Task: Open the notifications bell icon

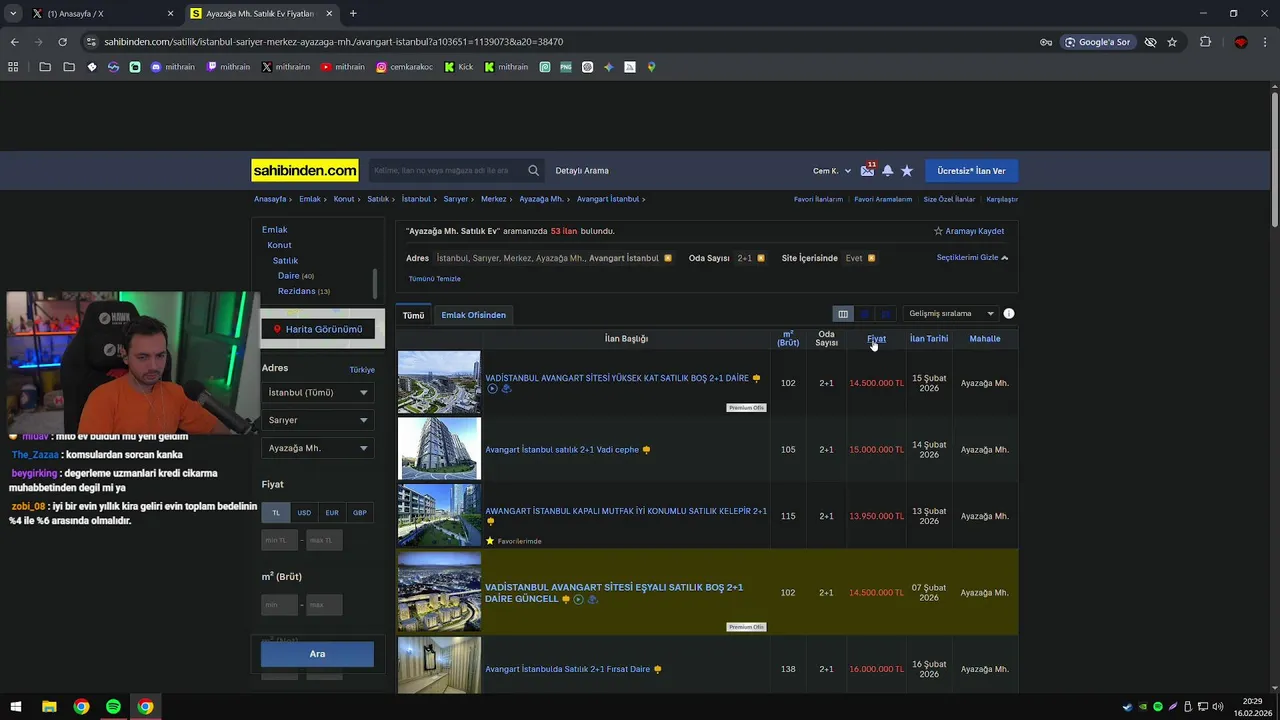Action: (887, 171)
